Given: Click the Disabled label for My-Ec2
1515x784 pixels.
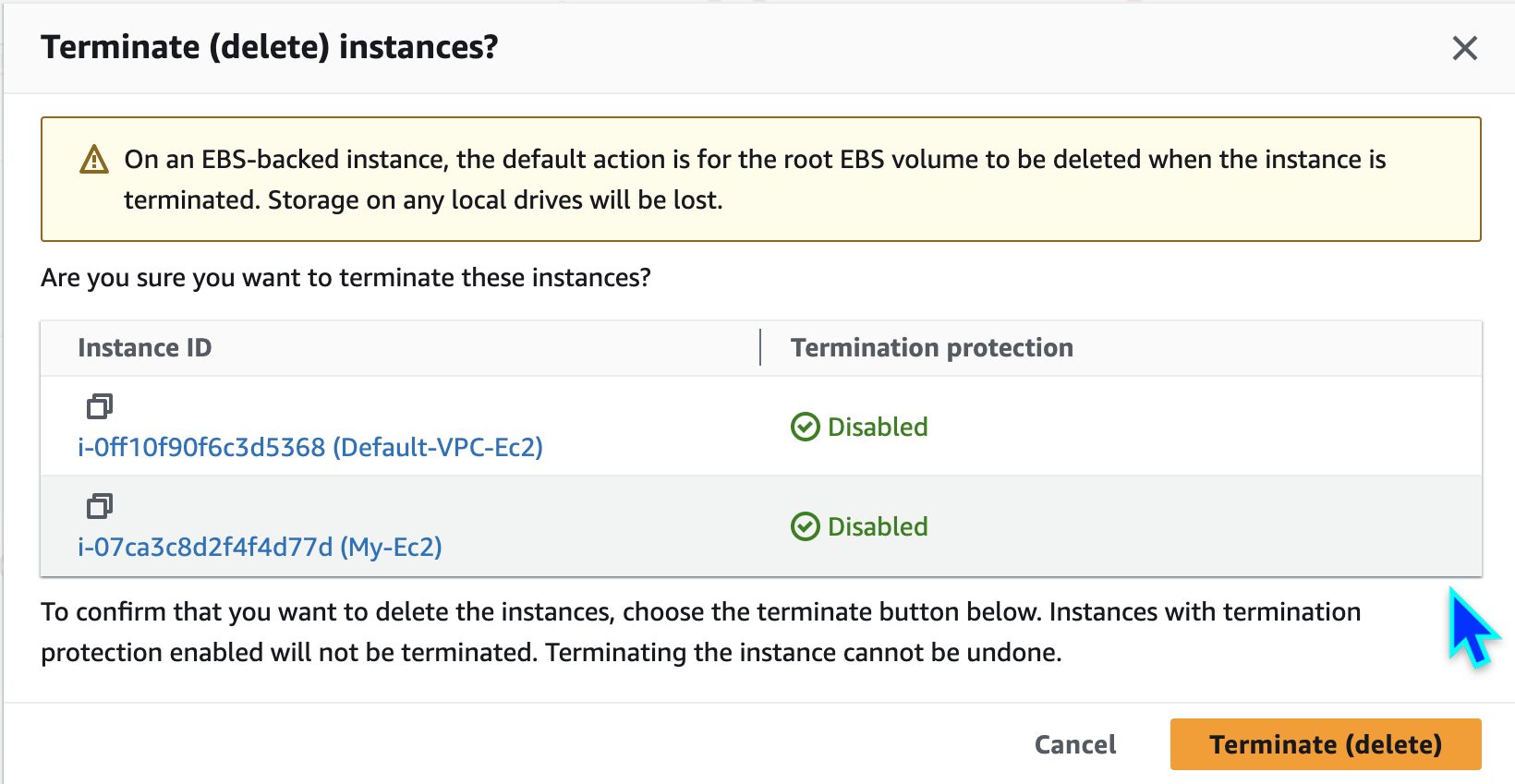Looking at the screenshot, I should 878,526.
